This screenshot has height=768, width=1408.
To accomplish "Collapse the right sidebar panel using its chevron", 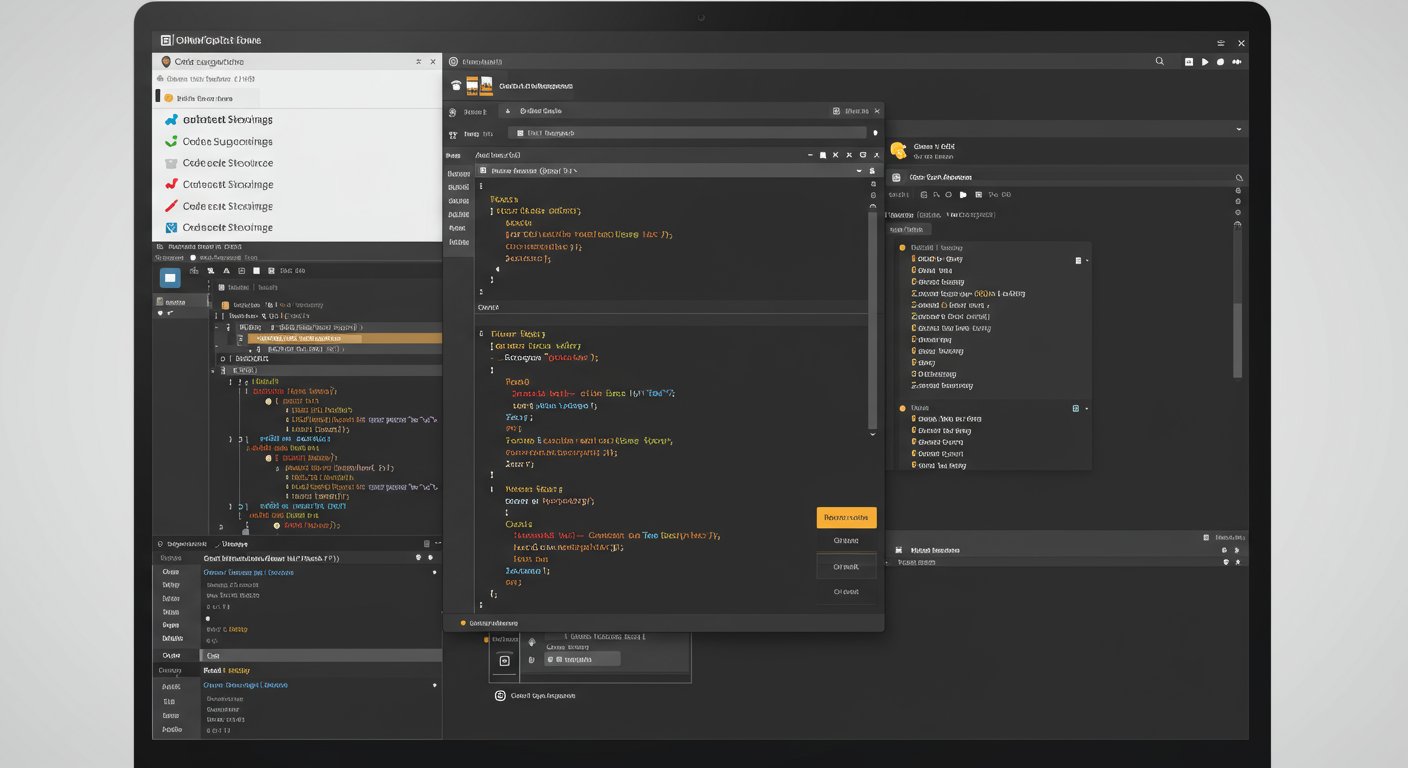I will (x=1239, y=128).
